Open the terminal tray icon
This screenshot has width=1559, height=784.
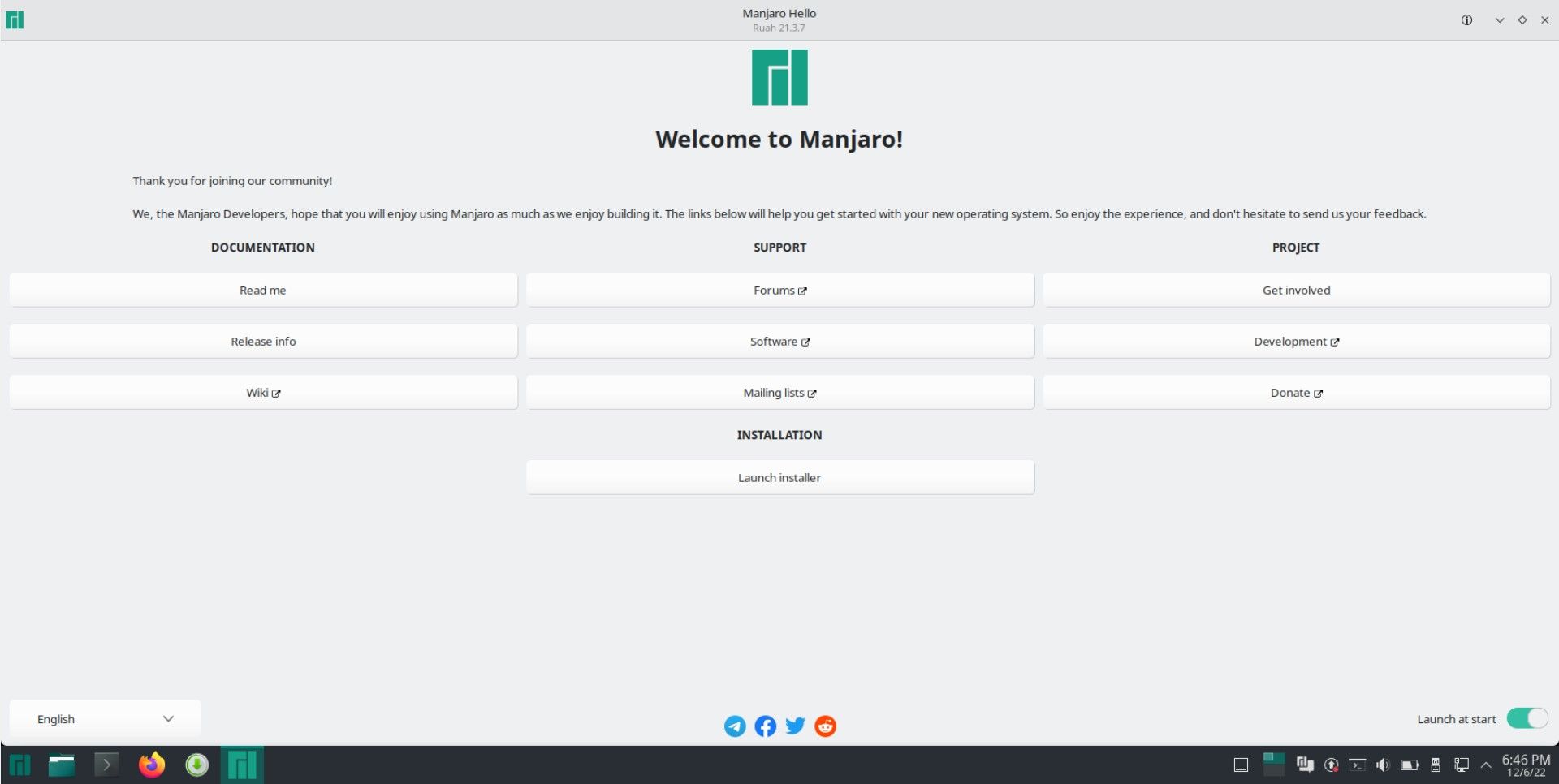coord(1357,765)
